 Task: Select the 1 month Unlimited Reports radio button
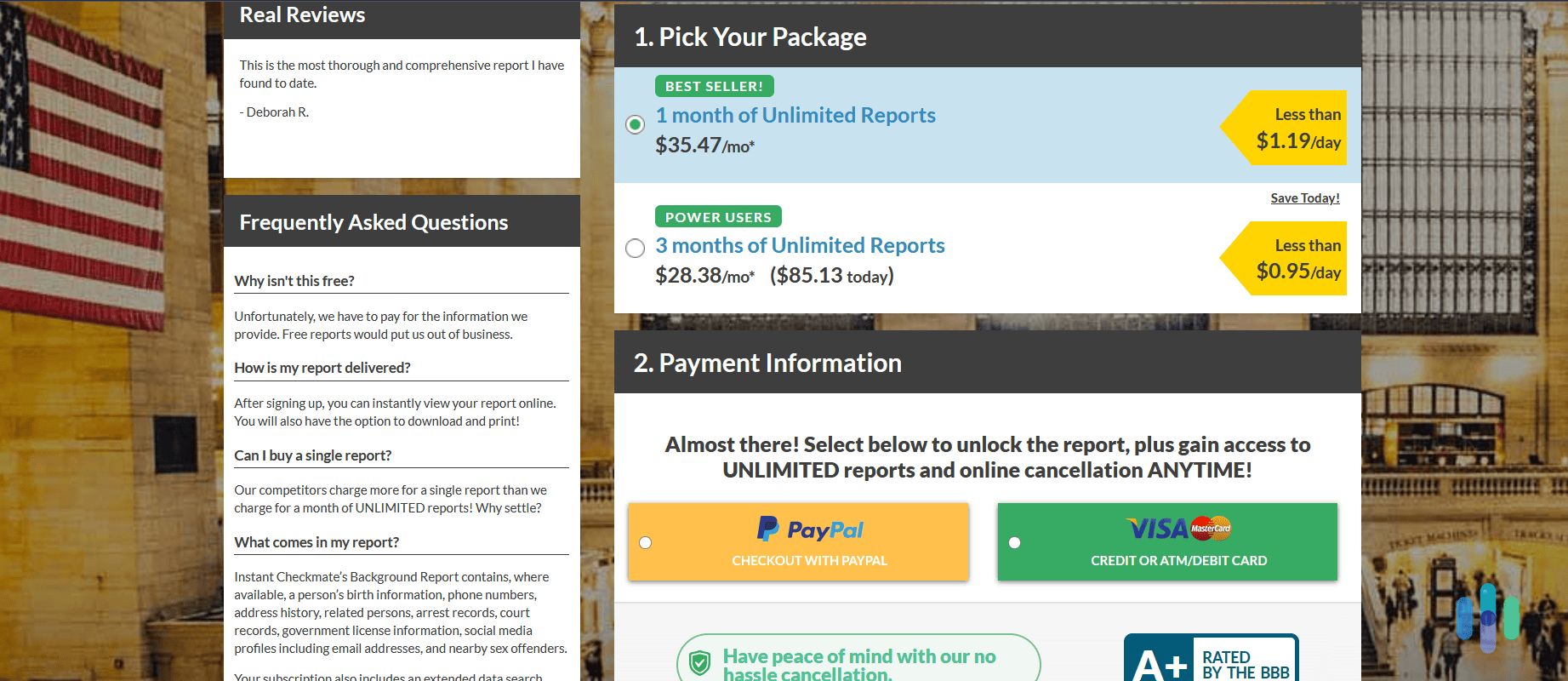coord(635,124)
